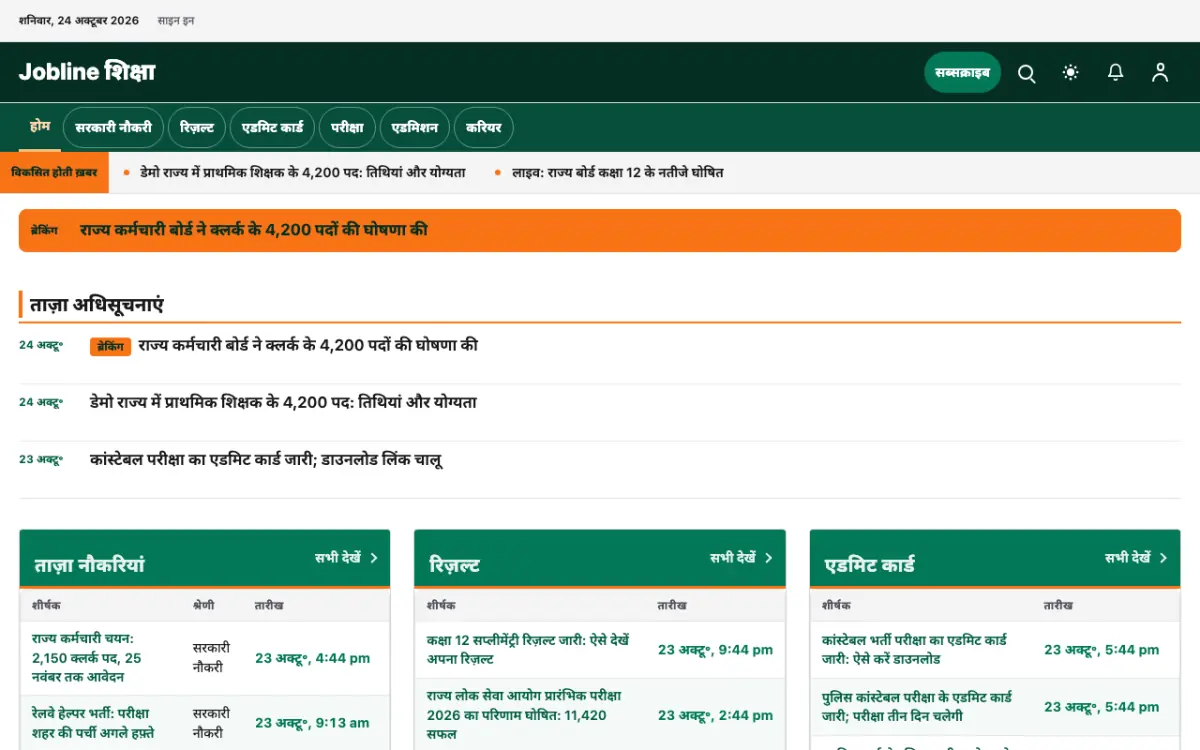Open ticker item about 4,200 प्राथमिक शिक्षक पद
Viewport: 1200px width, 750px height.
click(x=303, y=173)
